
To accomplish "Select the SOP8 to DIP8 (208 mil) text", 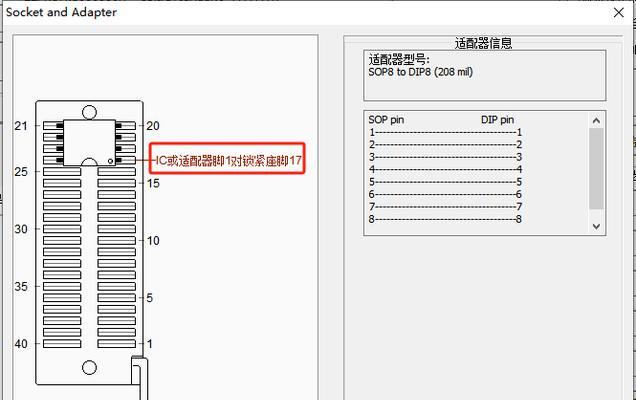I will click(x=420, y=72).
